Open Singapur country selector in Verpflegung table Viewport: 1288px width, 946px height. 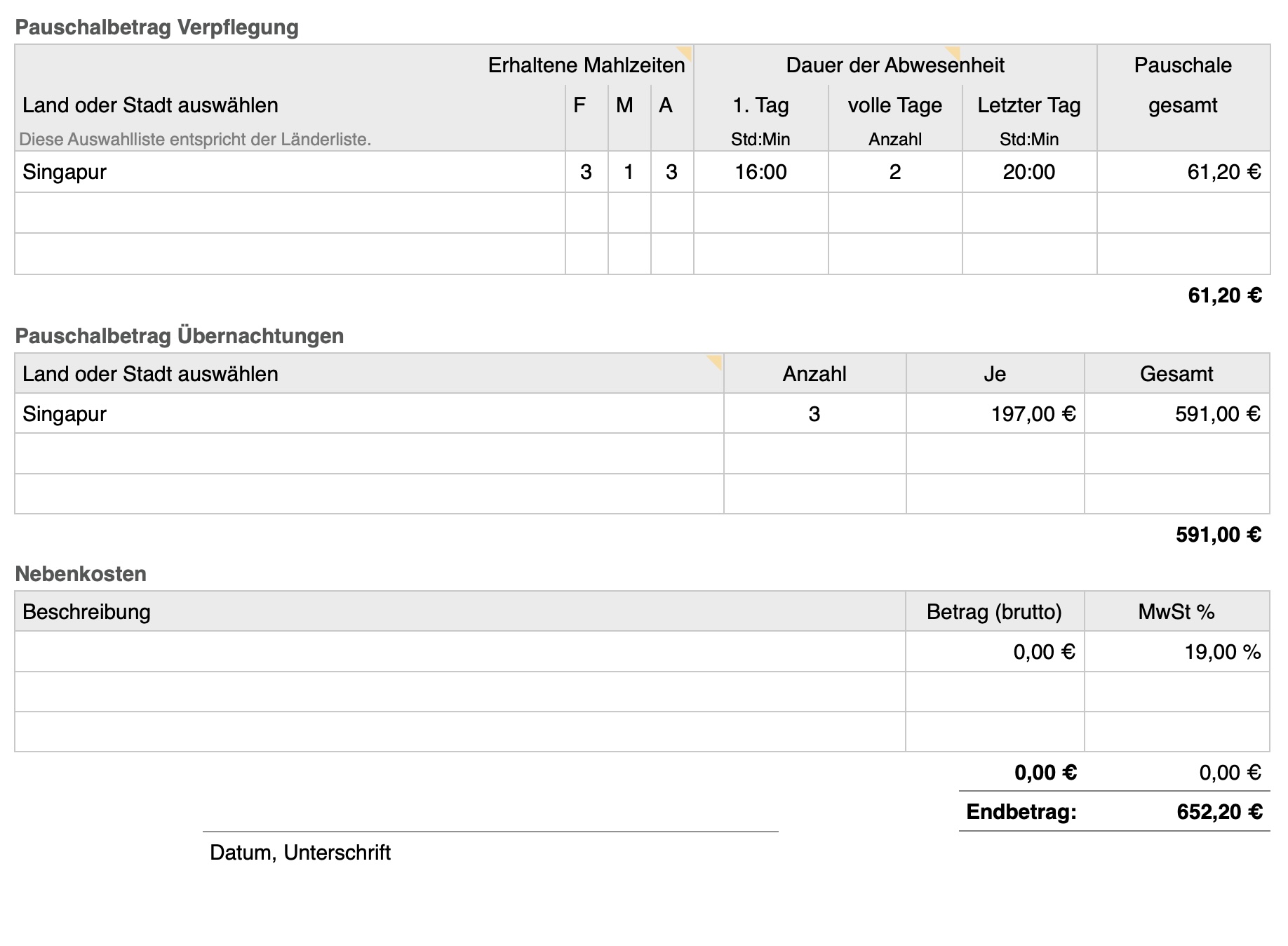(x=290, y=172)
